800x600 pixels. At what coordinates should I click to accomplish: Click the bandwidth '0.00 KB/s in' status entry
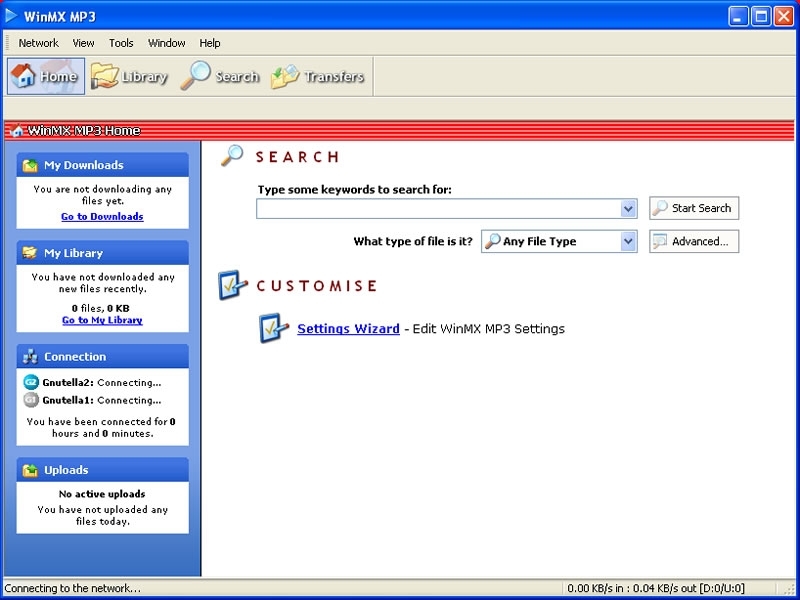pyautogui.click(x=656, y=588)
